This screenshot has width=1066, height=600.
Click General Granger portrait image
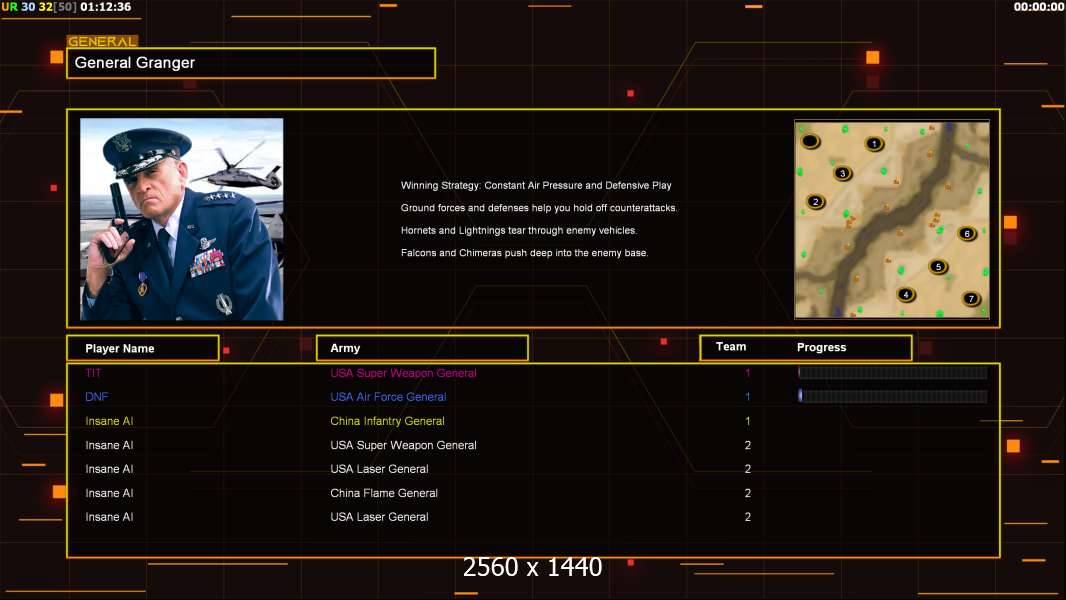pyautogui.click(x=182, y=219)
